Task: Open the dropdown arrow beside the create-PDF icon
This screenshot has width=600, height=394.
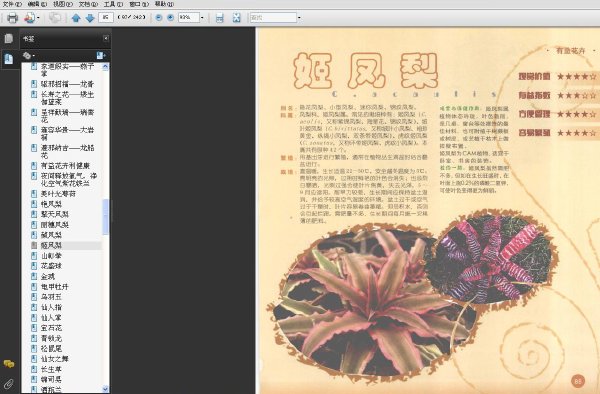Action: click(x=38, y=18)
